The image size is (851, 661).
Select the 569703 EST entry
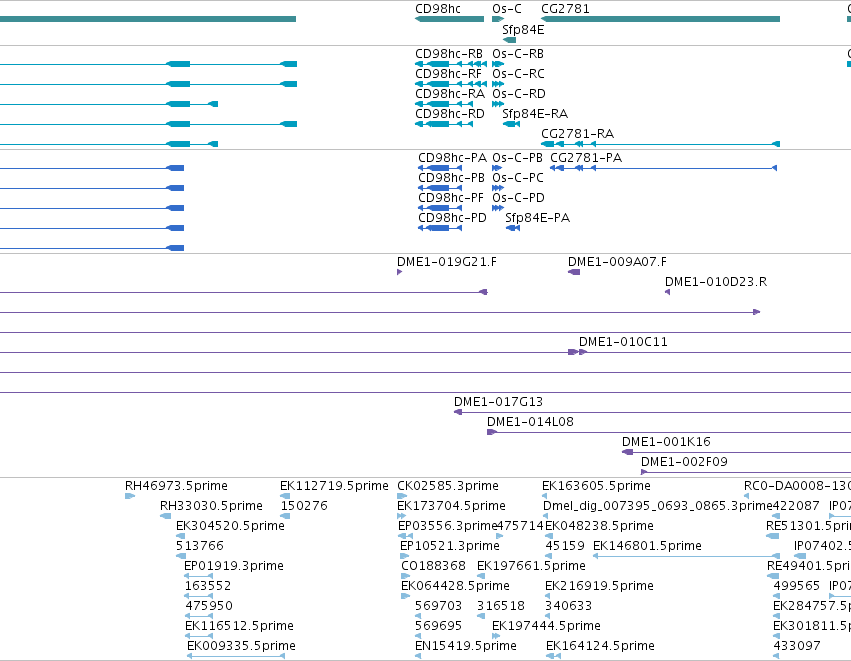(x=418, y=616)
